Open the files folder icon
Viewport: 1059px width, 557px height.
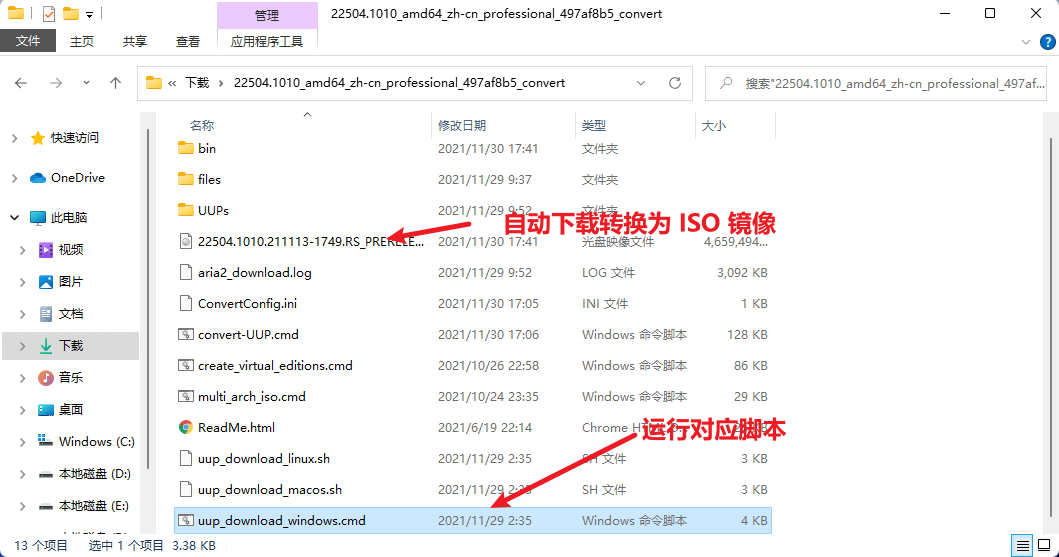[186, 179]
